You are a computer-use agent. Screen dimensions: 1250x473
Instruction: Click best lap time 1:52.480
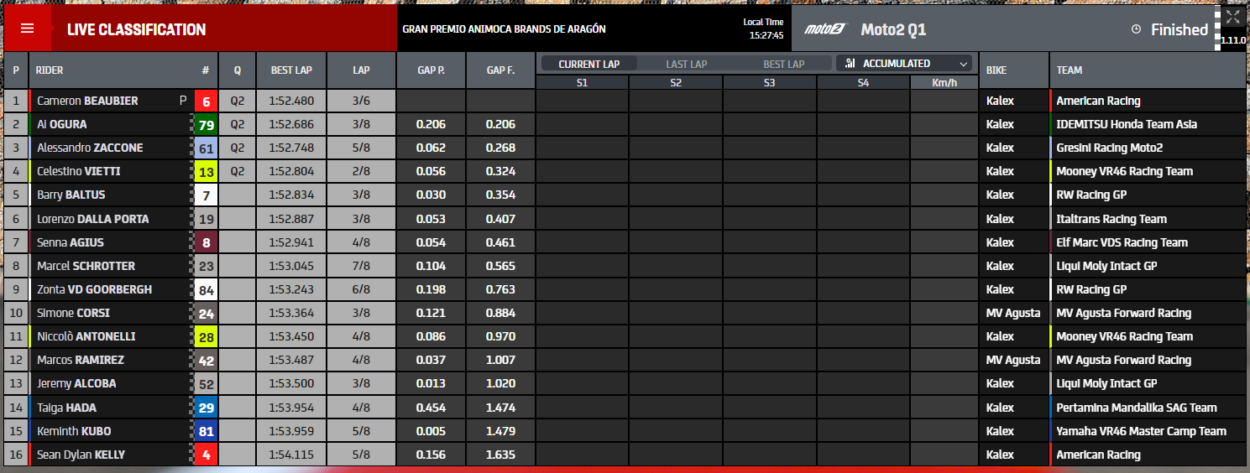(291, 101)
